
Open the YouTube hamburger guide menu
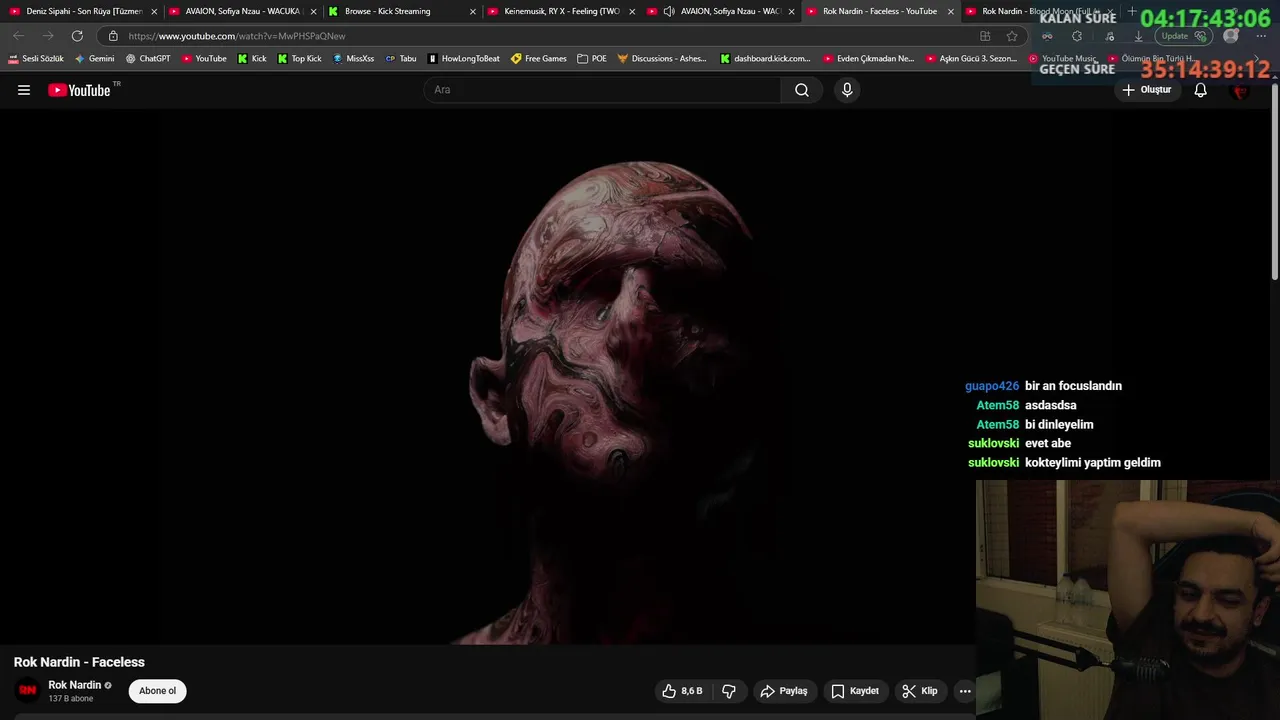coord(24,90)
